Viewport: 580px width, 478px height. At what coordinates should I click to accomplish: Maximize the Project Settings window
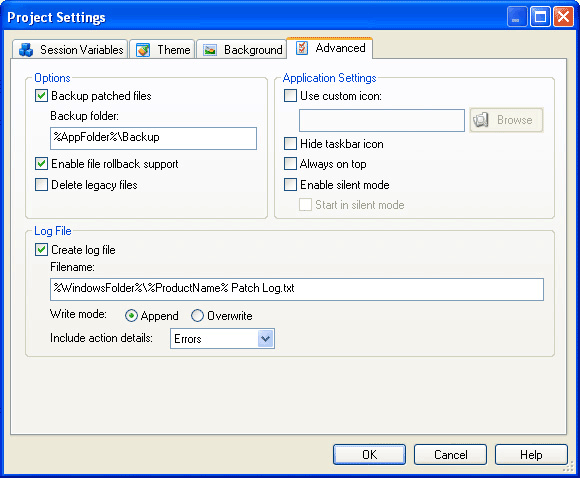pyautogui.click(x=540, y=17)
